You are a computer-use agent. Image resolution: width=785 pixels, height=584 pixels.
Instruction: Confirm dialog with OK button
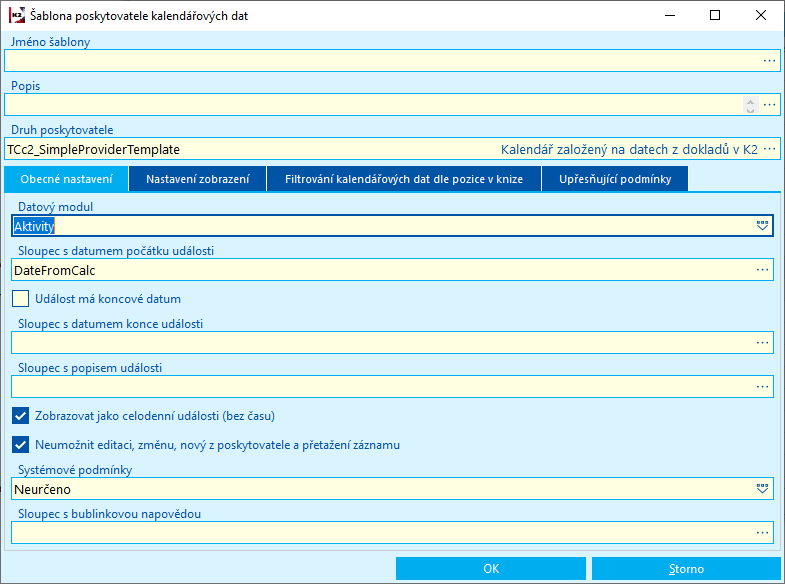[491, 569]
